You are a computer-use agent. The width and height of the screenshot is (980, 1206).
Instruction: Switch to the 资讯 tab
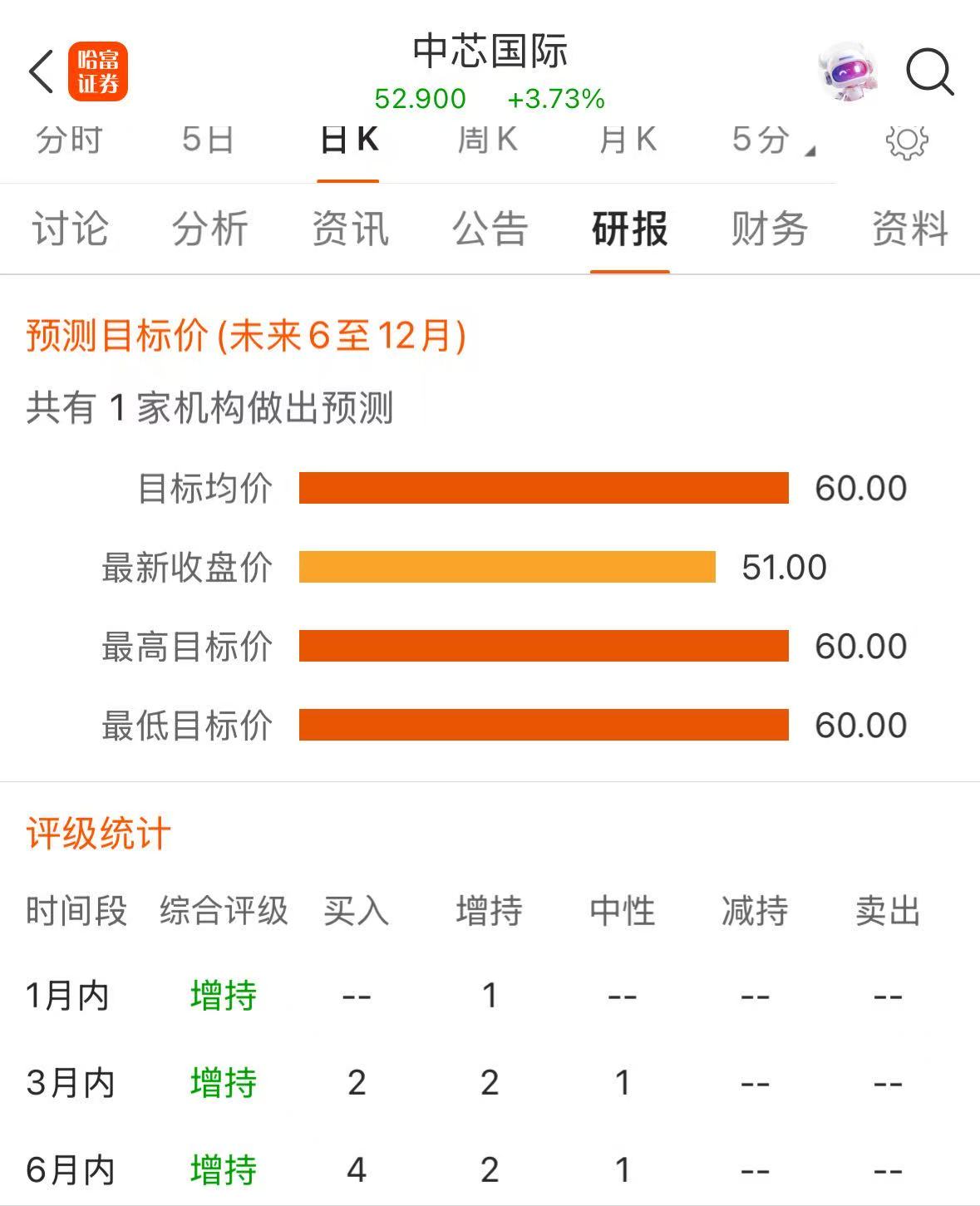point(350,229)
